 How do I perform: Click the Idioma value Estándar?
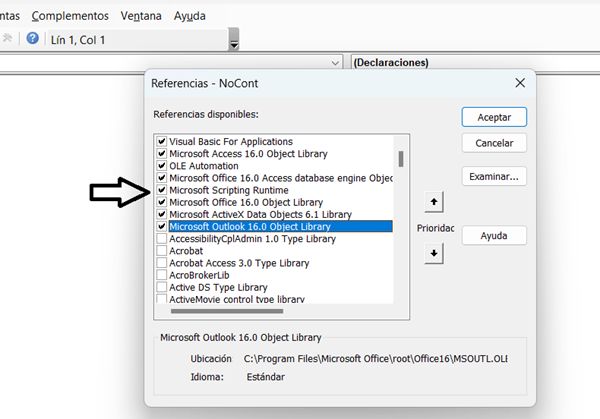coord(266,377)
